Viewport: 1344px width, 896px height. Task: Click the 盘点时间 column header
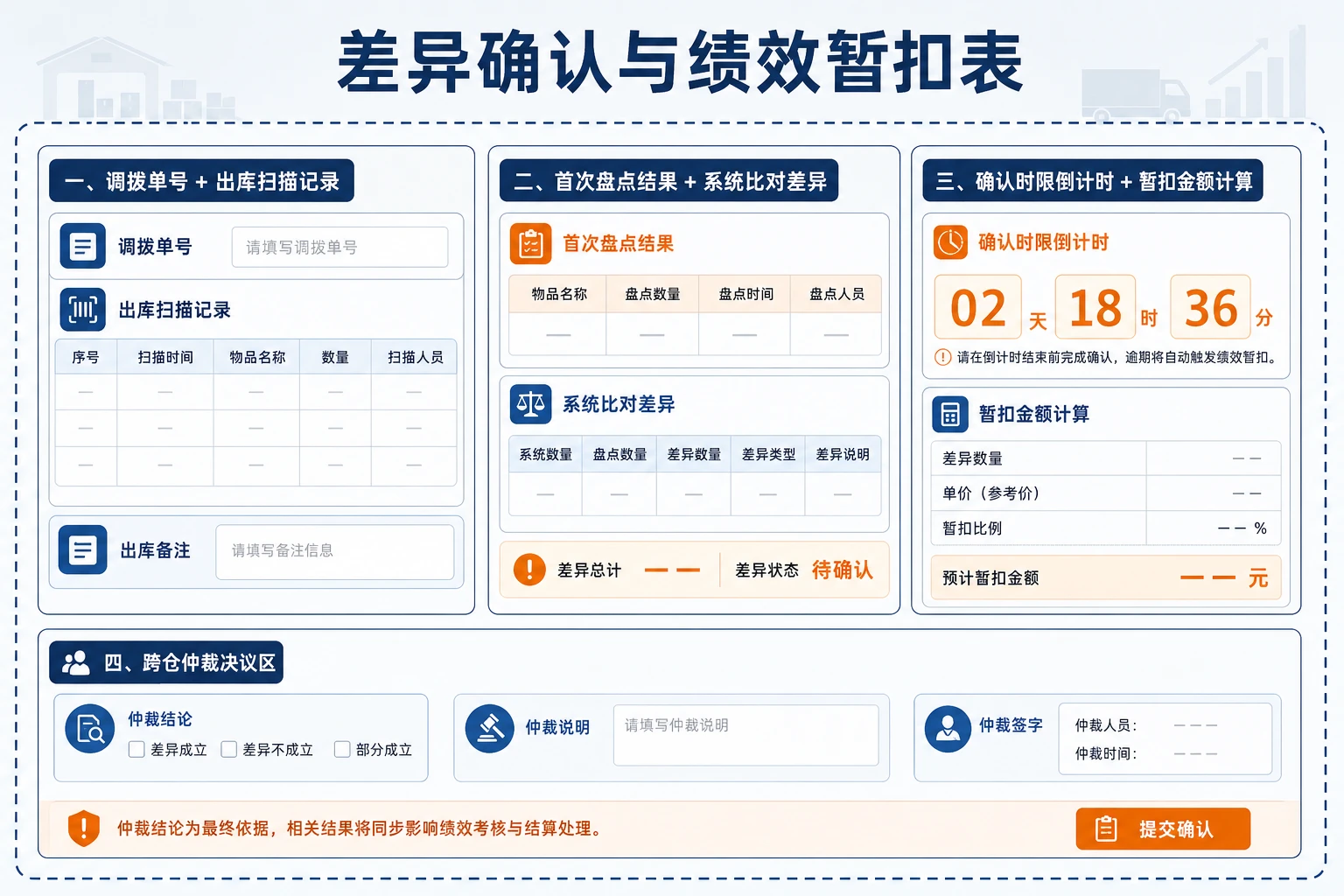tap(745, 294)
